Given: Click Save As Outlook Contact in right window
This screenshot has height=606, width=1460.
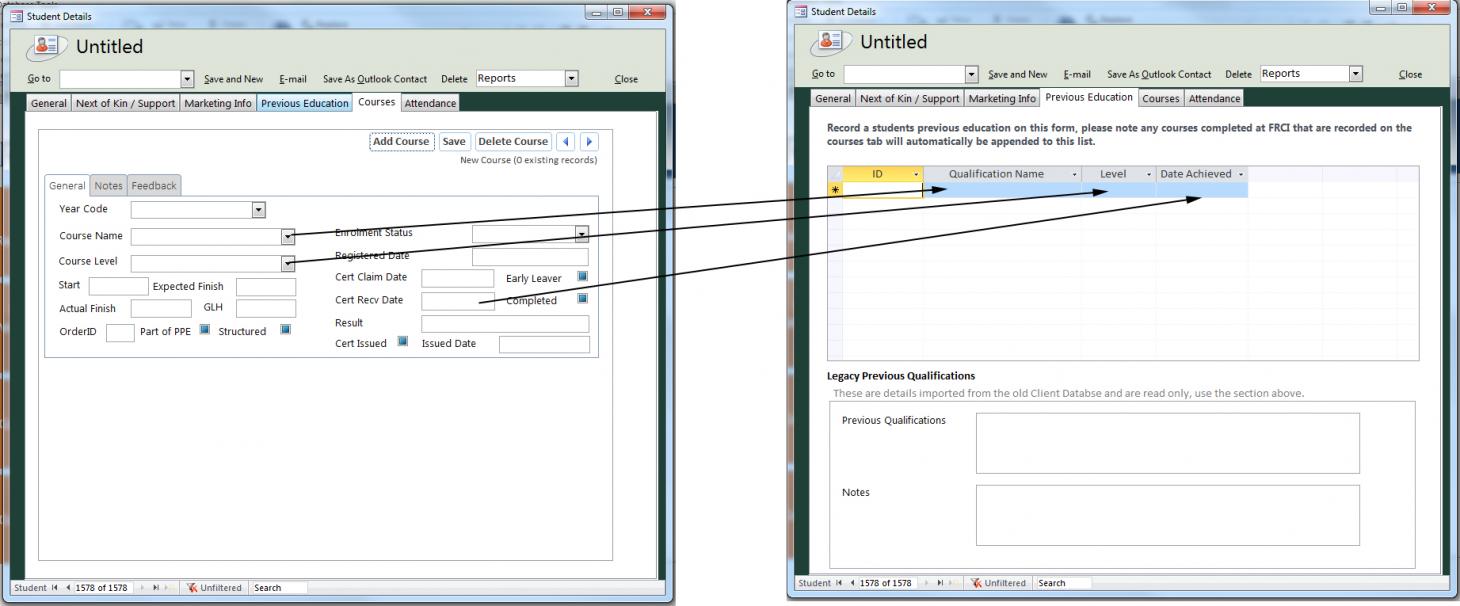Looking at the screenshot, I should 1159,74.
